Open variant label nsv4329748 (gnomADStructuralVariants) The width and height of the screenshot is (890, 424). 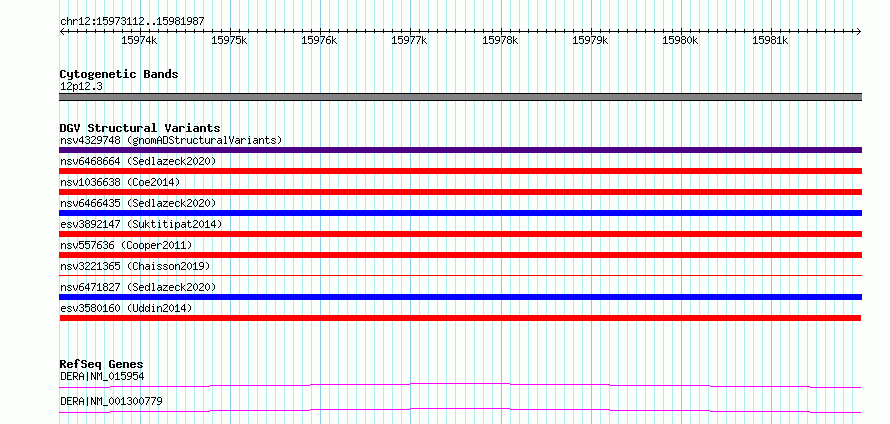pyautogui.click(x=171, y=140)
